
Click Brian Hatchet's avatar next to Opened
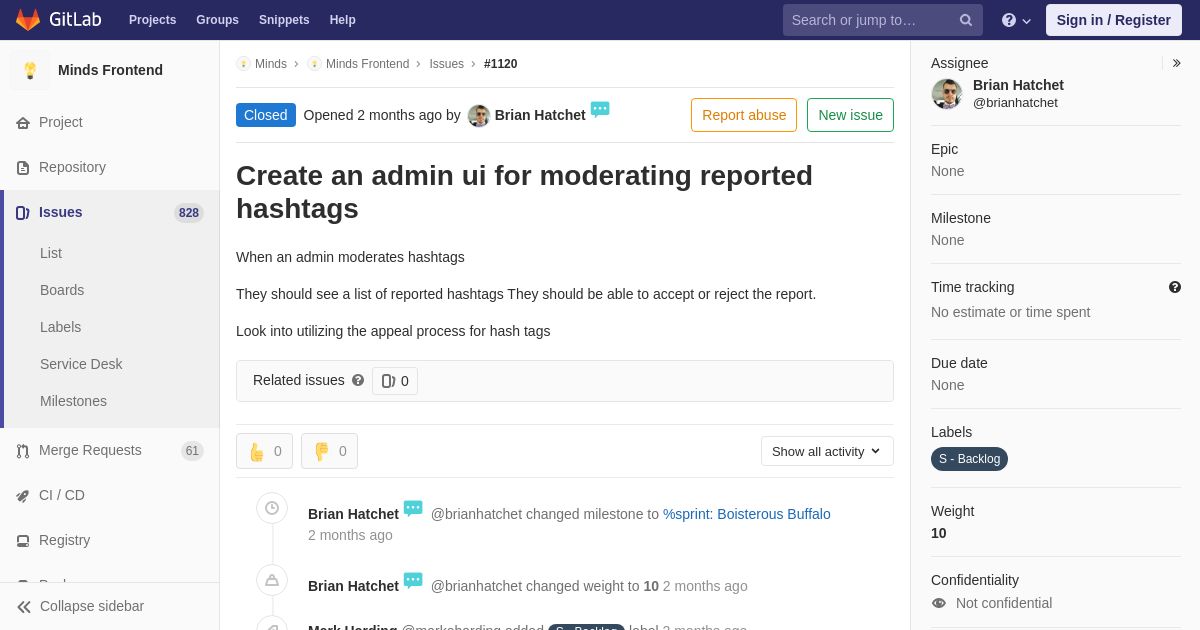point(479,116)
